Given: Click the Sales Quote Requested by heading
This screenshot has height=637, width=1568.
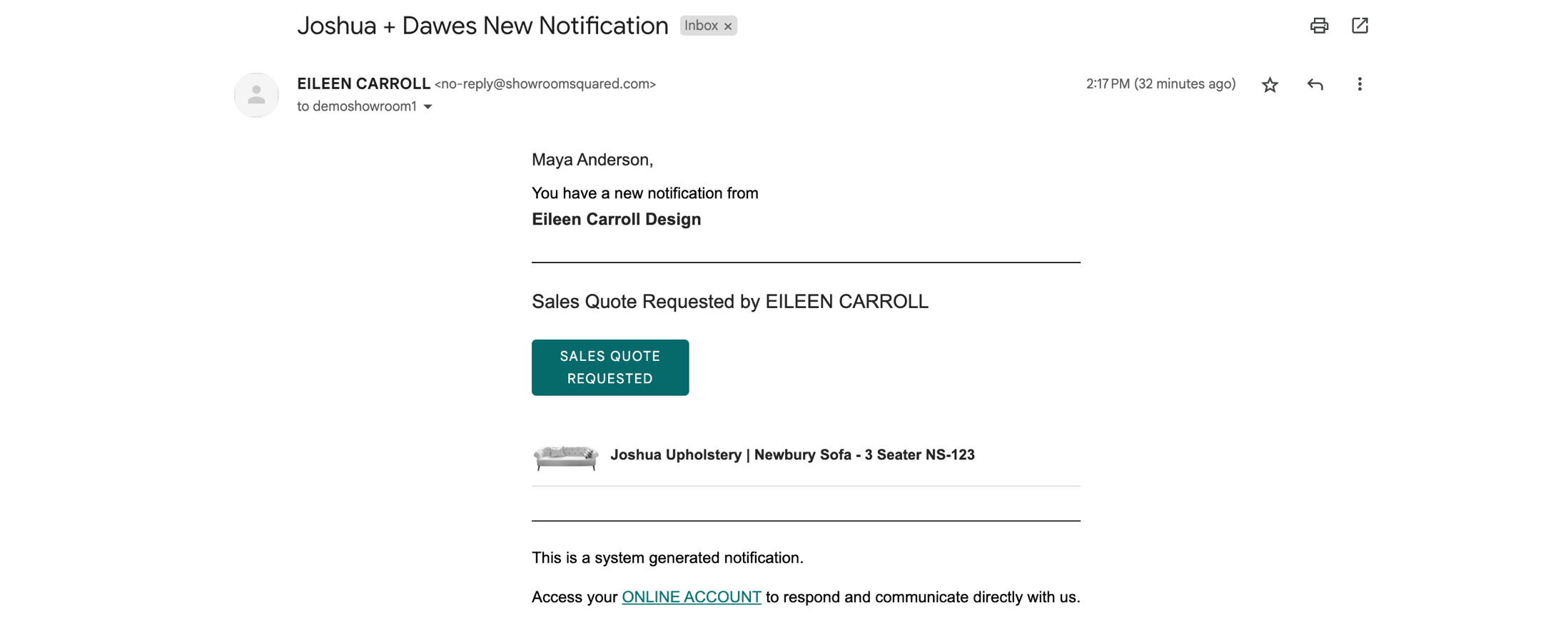Looking at the screenshot, I should tap(729, 302).
